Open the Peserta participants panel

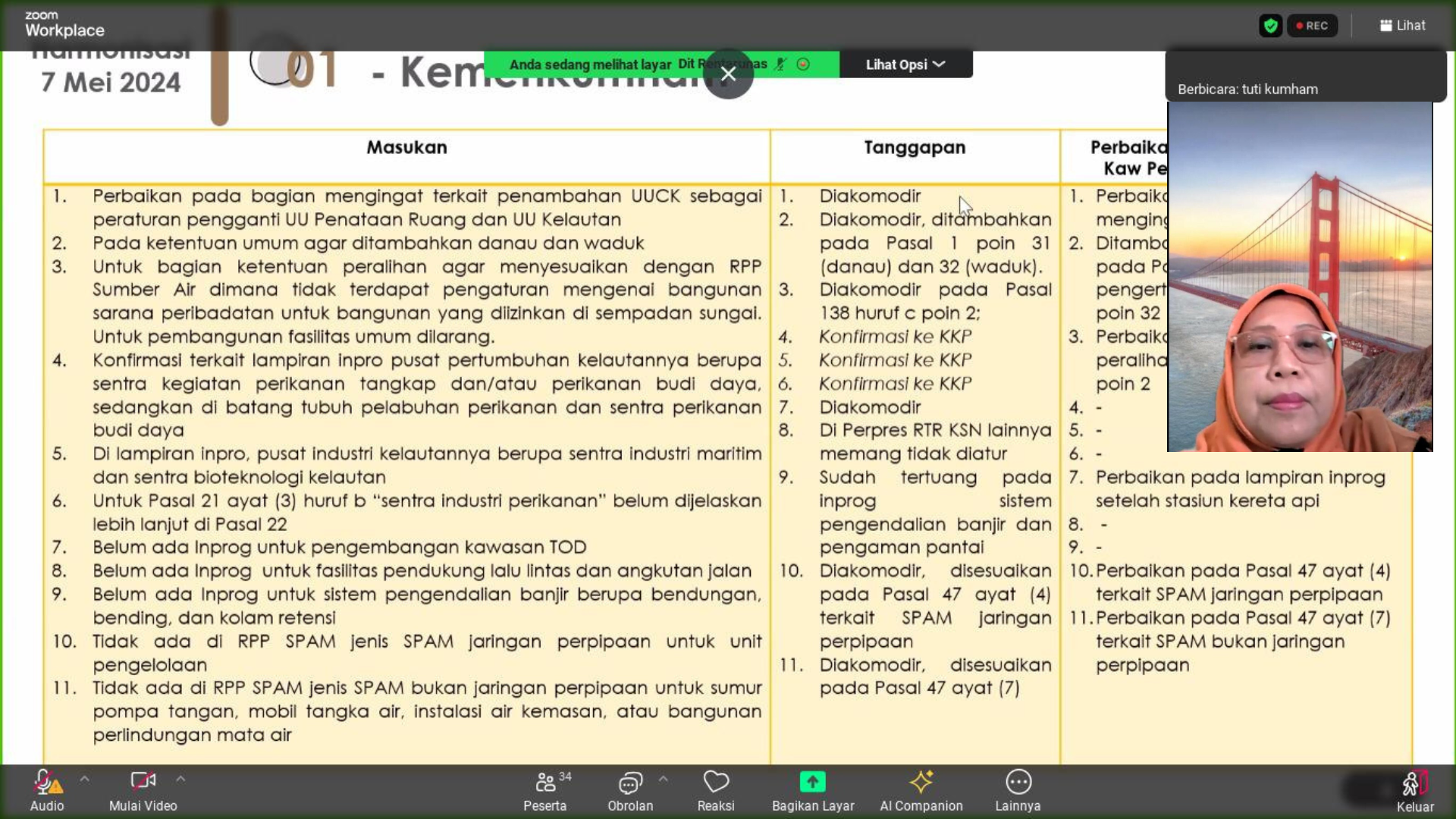[x=545, y=791]
